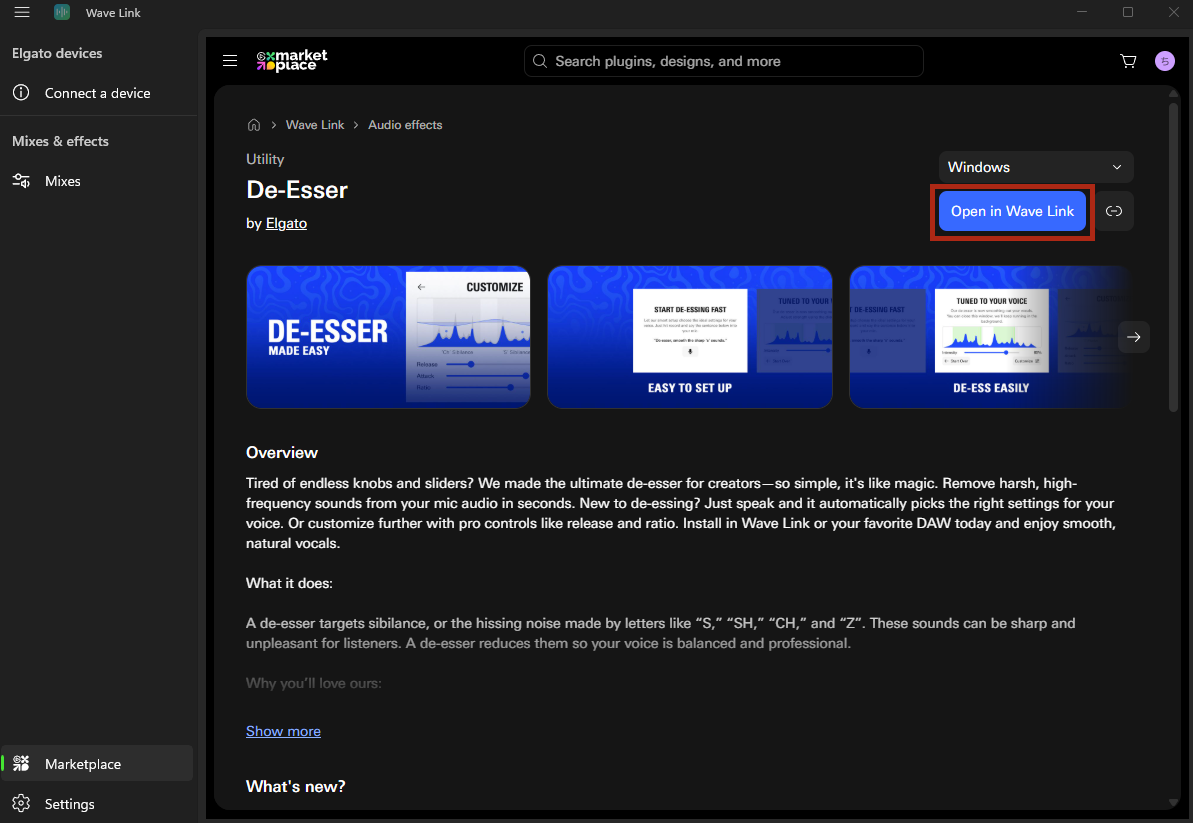This screenshot has width=1193, height=823.
Task: Switch to the Marketplace page
Action: pos(97,764)
